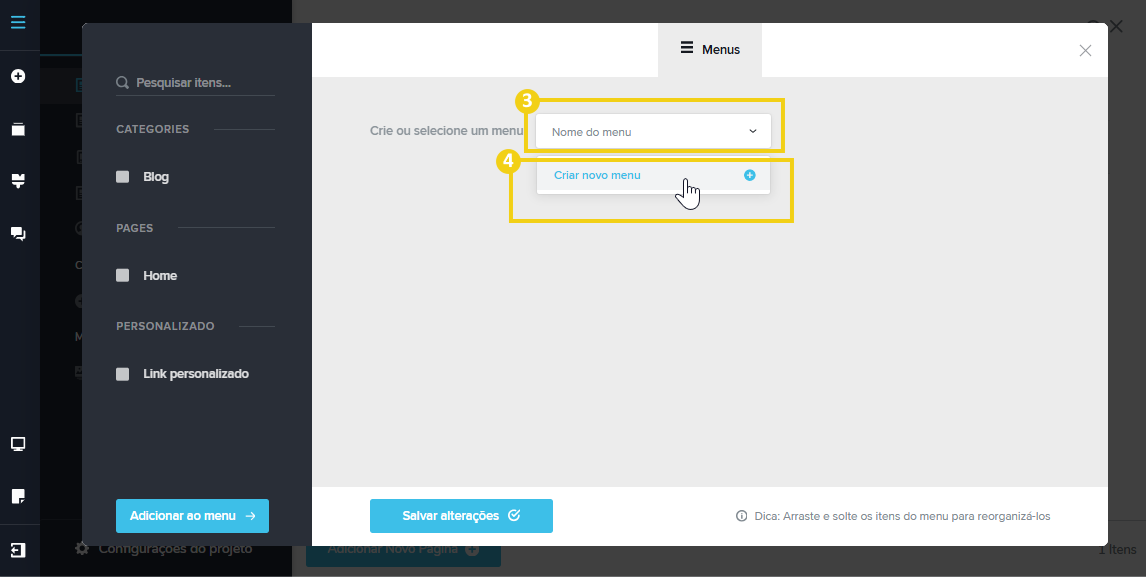Click the hamburger icon in Menus tab
The width and height of the screenshot is (1146, 577).
tap(687, 48)
